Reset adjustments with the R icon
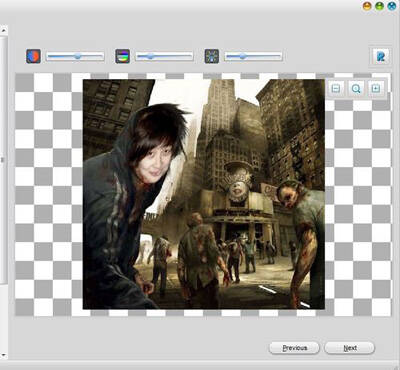 pyautogui.click(x=380, y=56)
